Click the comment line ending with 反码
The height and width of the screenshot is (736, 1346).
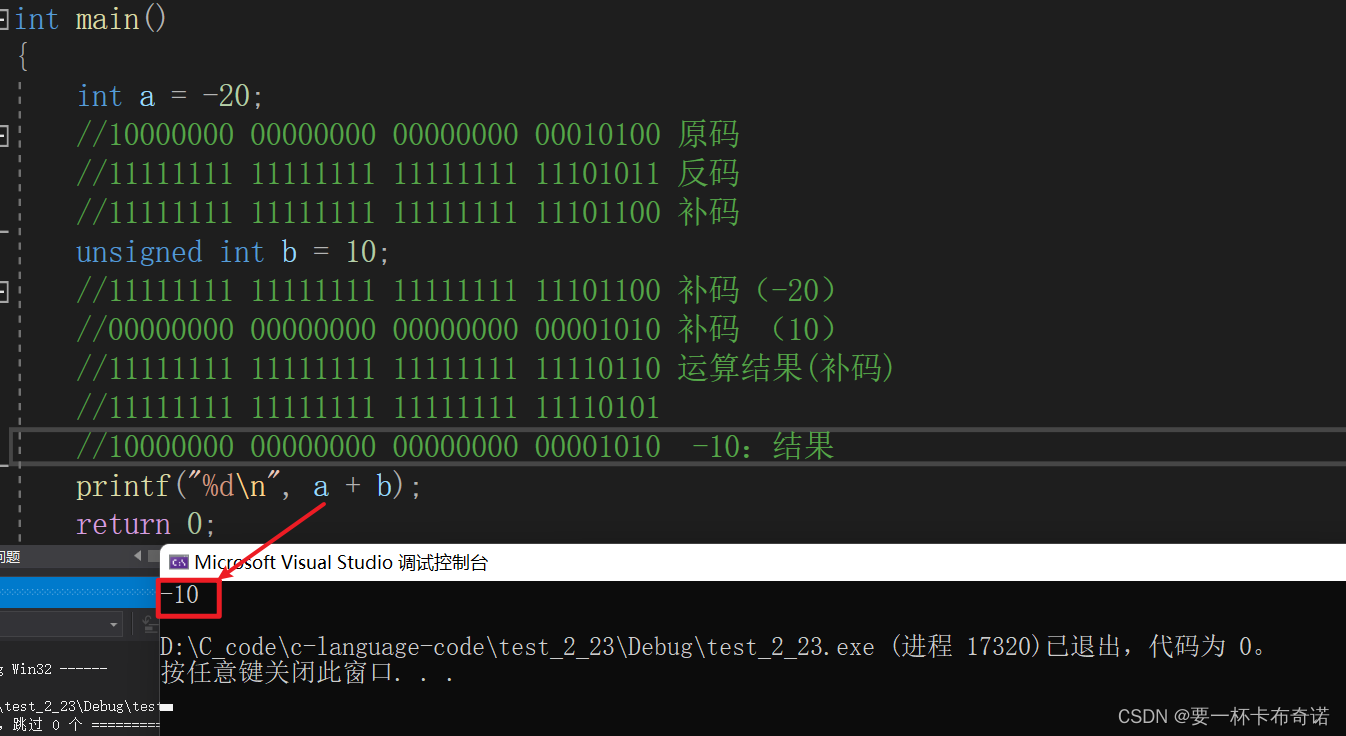408,174
